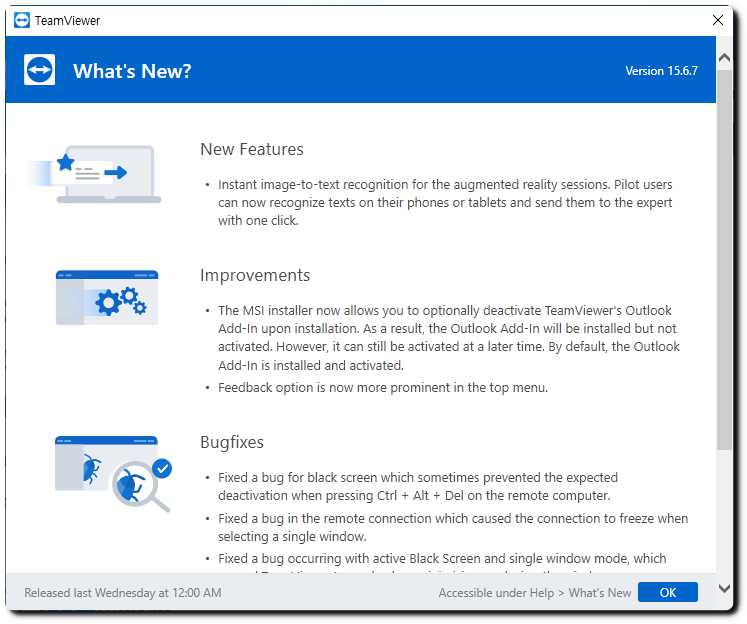Click the scrollbar down arrow

click(x=724, y=588)
